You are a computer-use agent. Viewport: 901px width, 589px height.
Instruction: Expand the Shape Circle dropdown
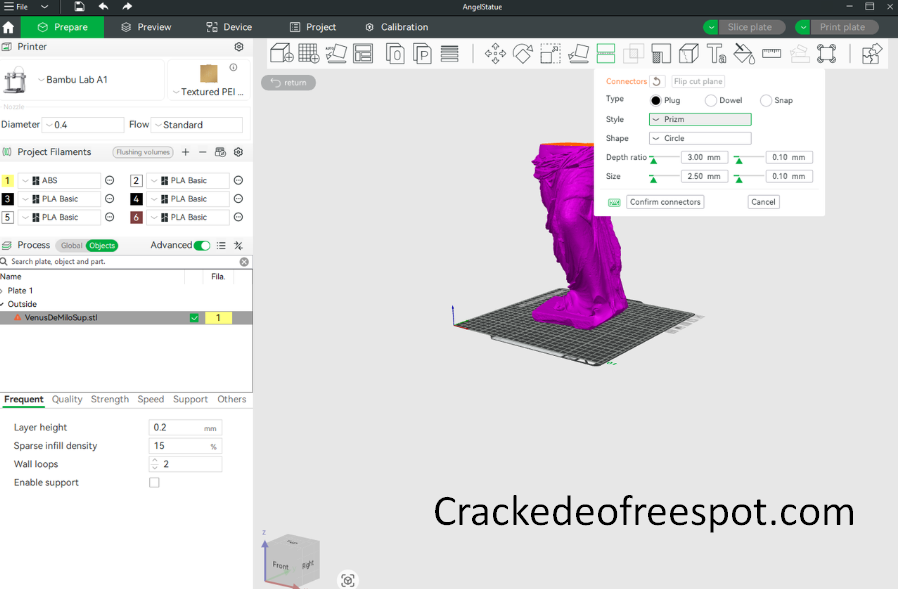[x=699, y=139]
